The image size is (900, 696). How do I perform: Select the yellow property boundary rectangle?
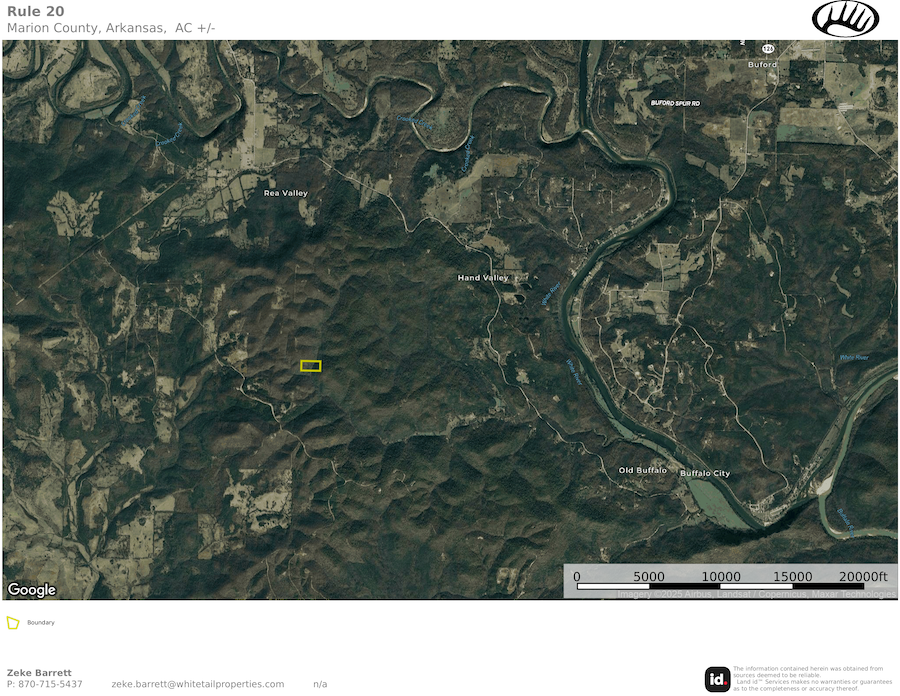click(x=311, y=366)
